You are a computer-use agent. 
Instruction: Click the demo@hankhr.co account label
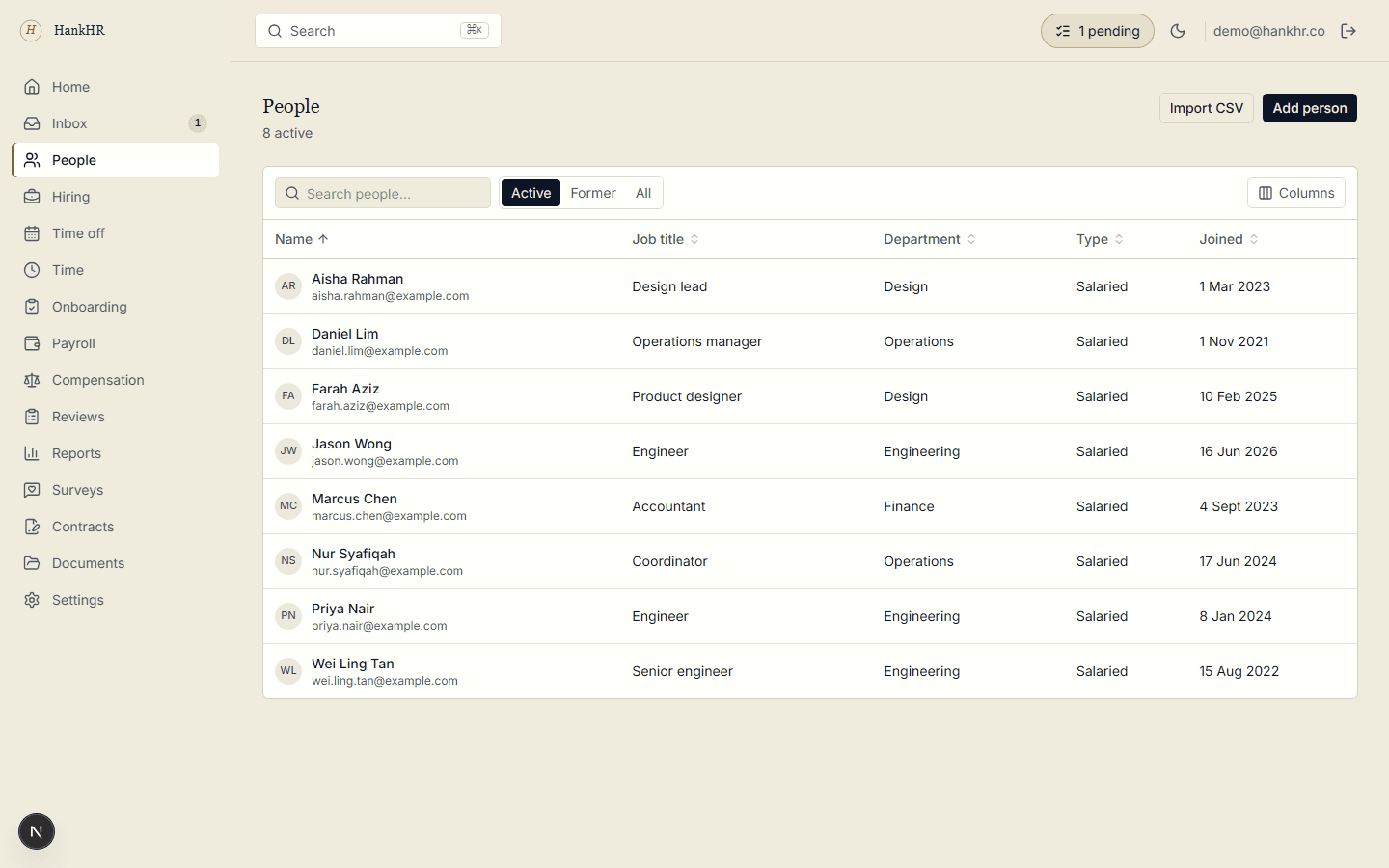pyautogui.click(x=1268, y=31)
